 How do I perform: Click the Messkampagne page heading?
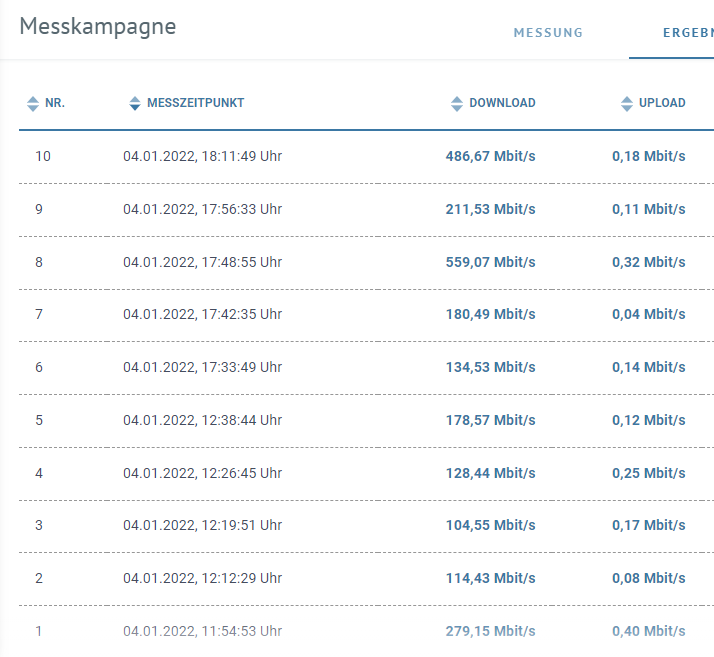click(98, 27)
